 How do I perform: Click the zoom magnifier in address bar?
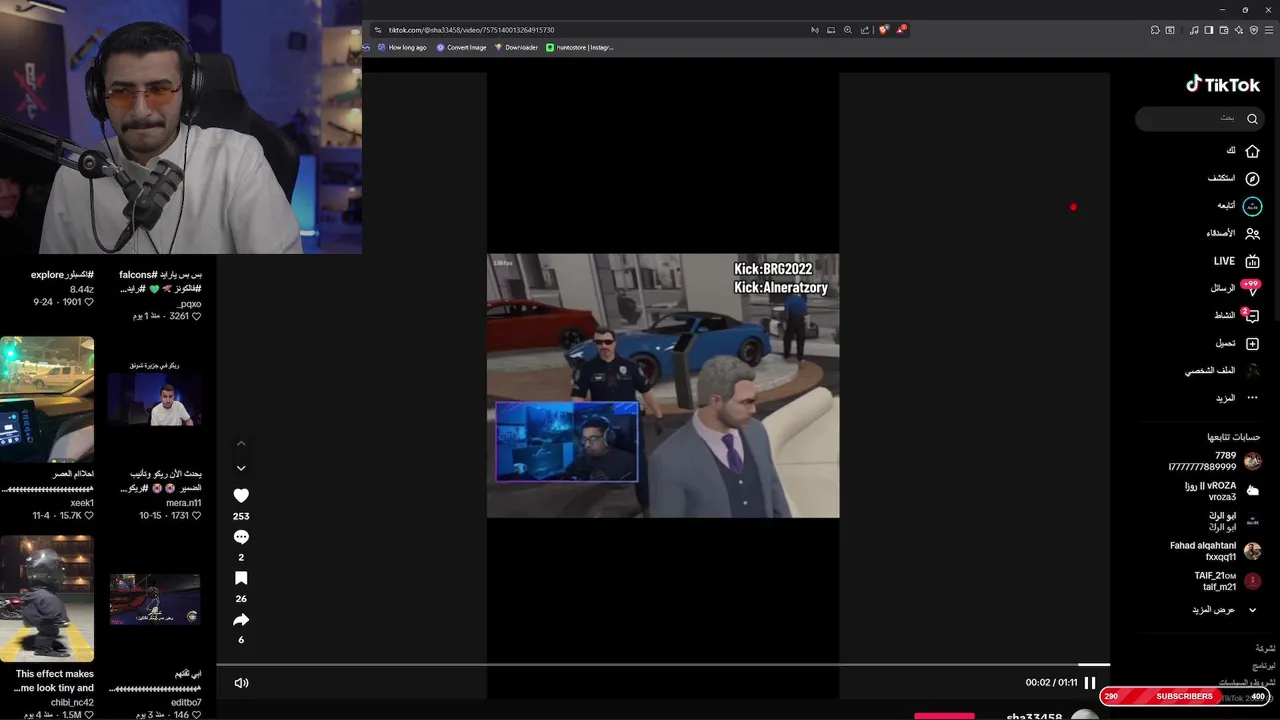848,30
